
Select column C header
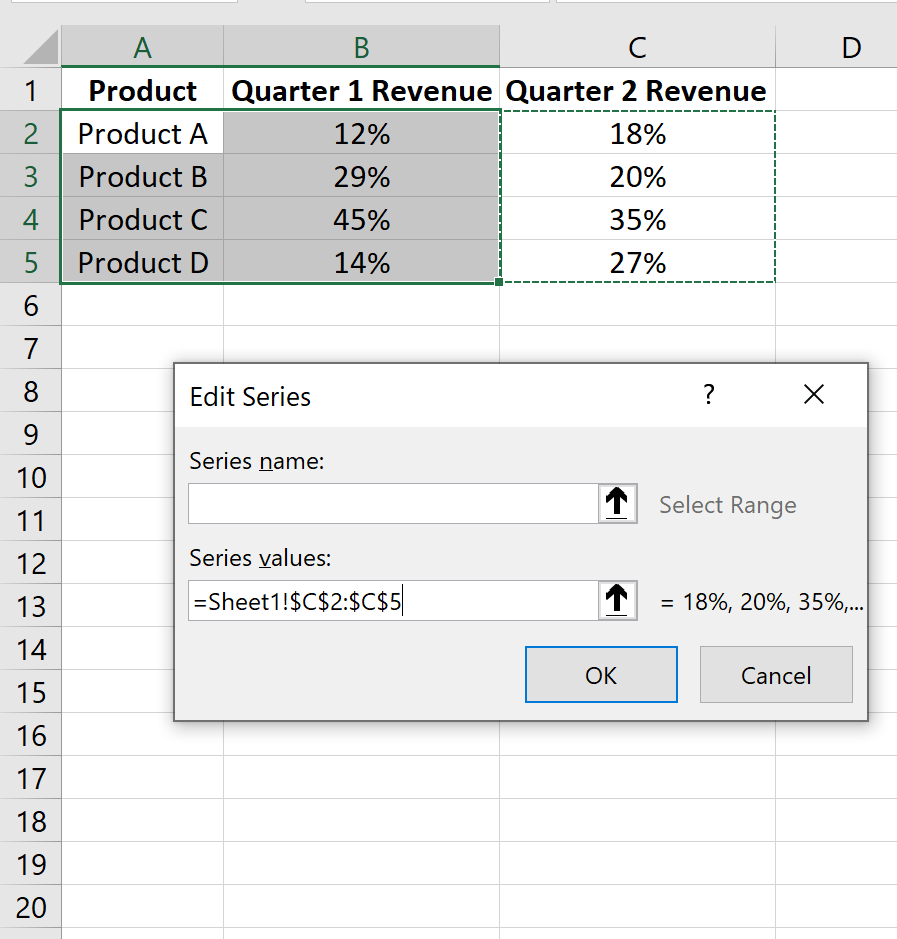tap(637, 47)
